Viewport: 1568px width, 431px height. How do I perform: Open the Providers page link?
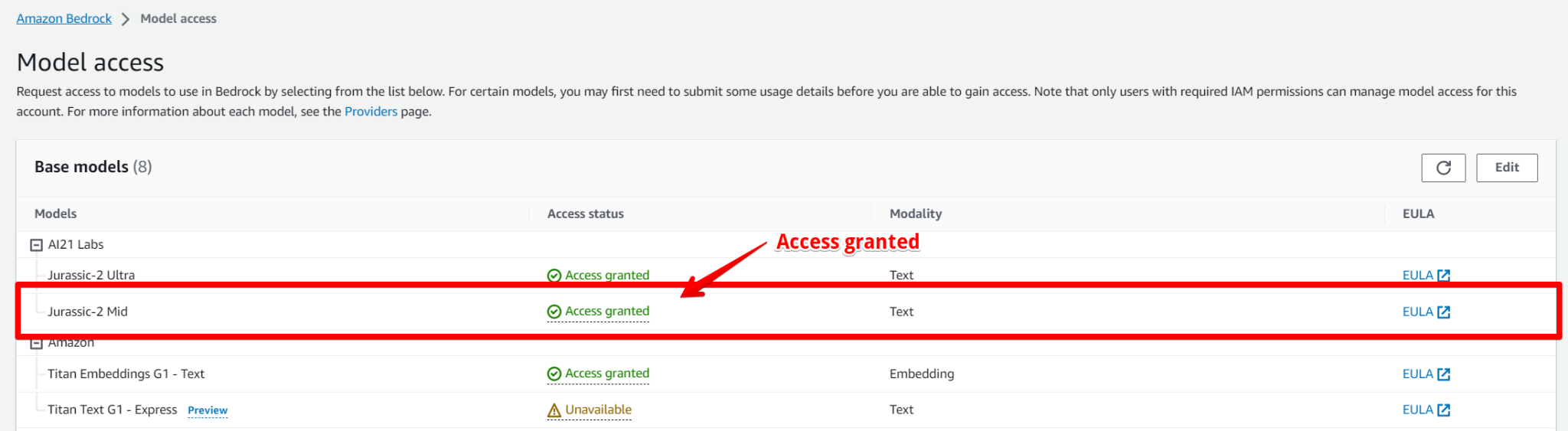tap(371, 112)
